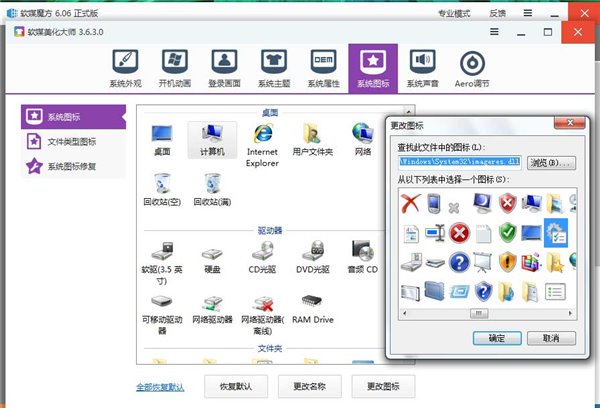Open 系统属性 OEM tab

[323, 69]
